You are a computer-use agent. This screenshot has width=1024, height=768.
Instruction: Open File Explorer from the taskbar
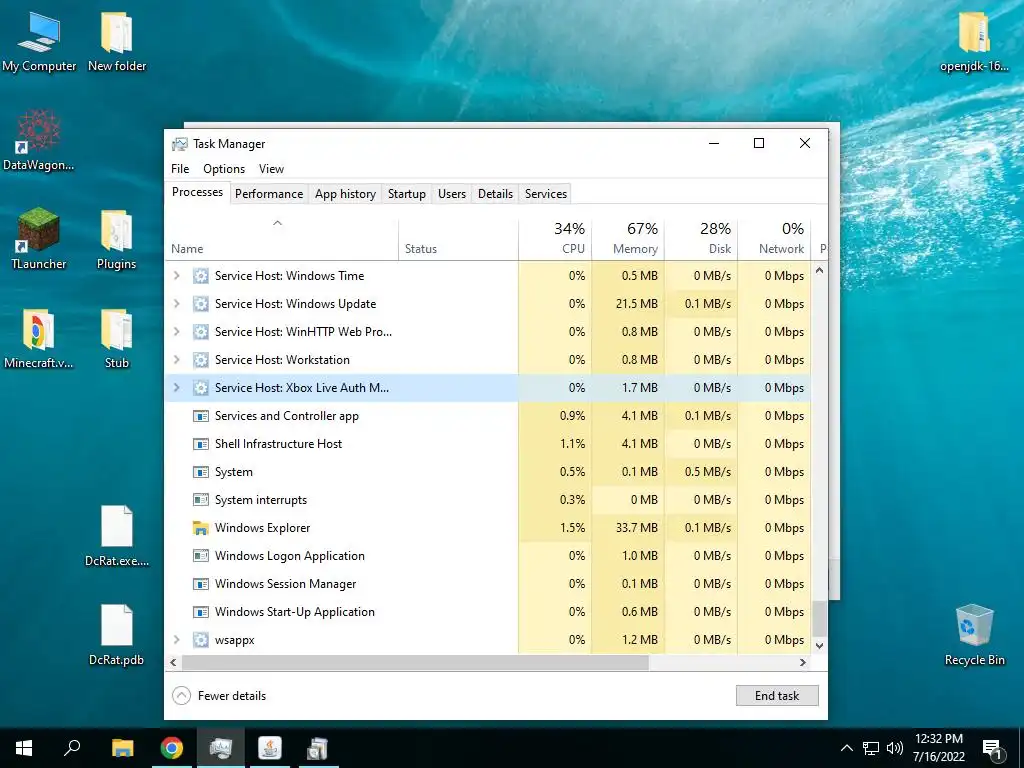coord(122,748)
